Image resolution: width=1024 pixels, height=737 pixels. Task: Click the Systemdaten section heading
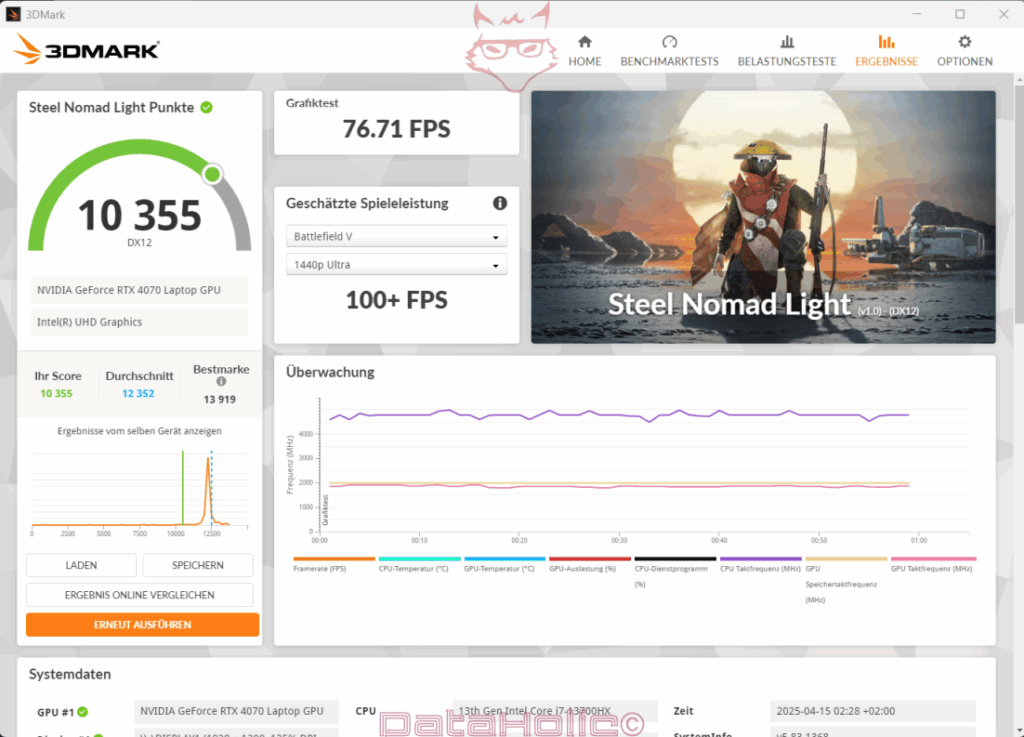click(70, 674)
